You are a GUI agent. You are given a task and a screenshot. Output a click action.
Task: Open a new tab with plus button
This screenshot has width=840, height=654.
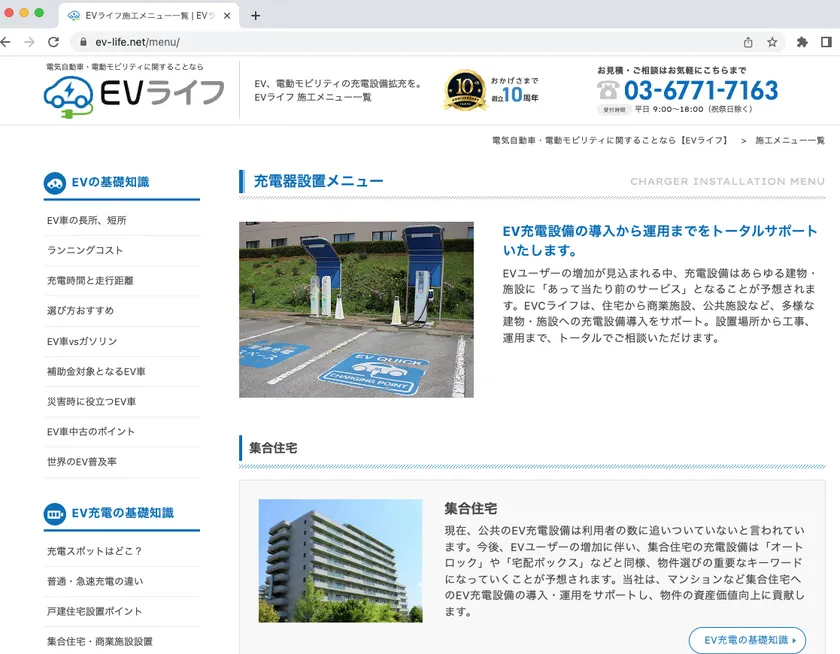coord(255,16)
